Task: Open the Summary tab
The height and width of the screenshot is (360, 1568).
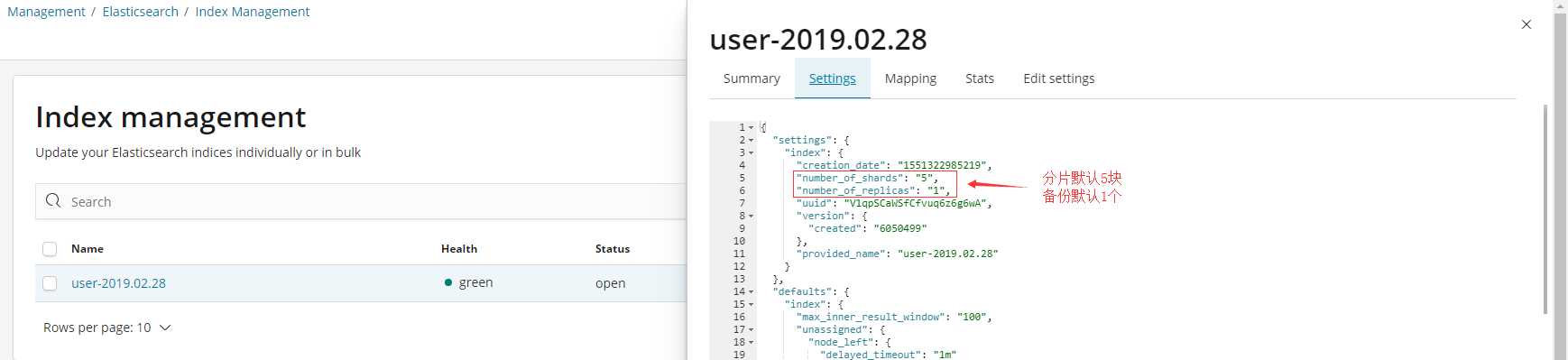Action: click(752, 78)
